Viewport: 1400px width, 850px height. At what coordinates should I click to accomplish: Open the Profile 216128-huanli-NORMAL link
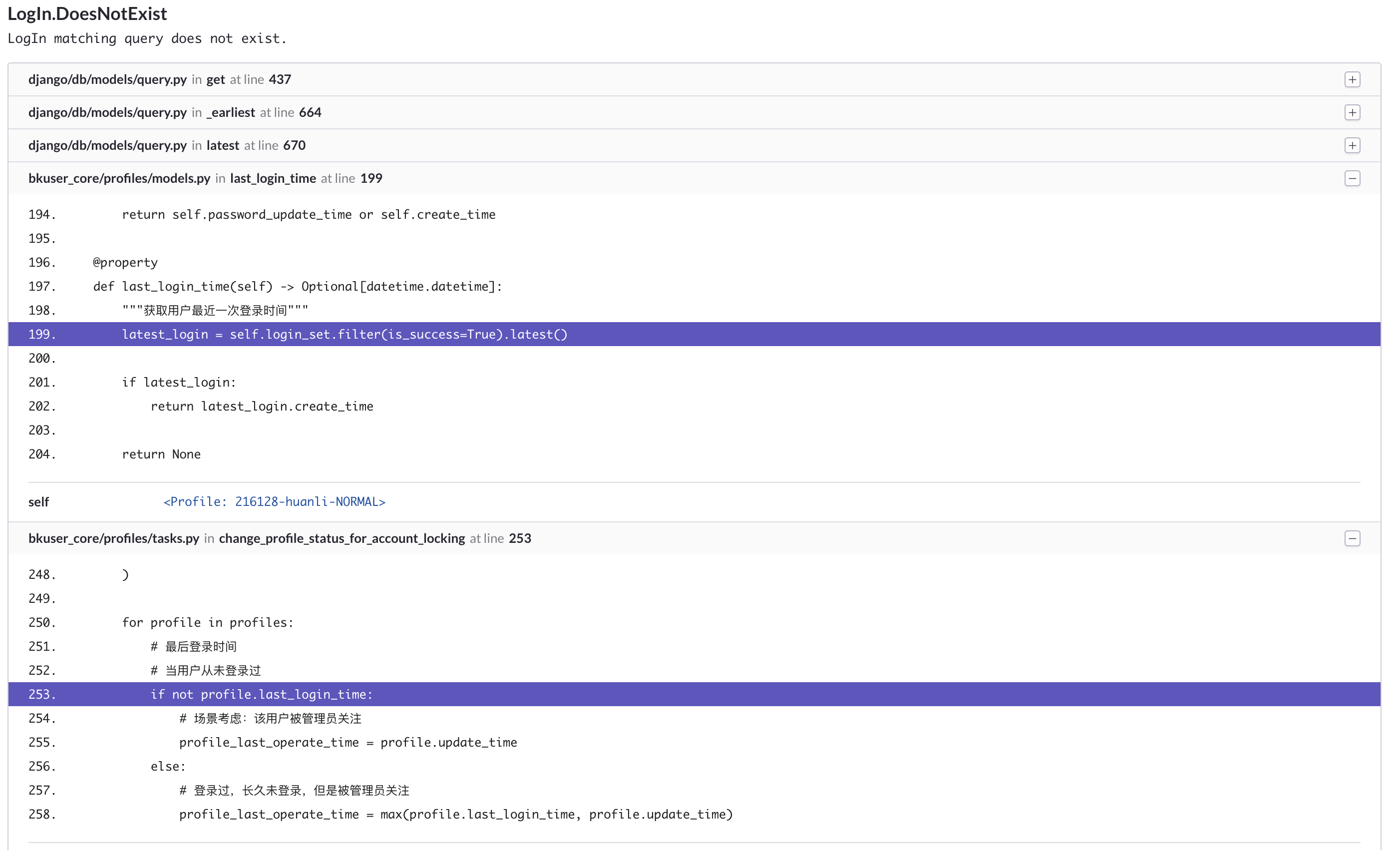pyautogui.click(x=275, y=501)
